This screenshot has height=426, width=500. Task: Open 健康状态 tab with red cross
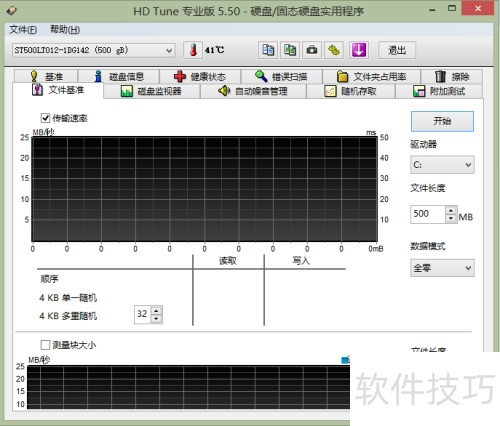[x=200, y=77]
